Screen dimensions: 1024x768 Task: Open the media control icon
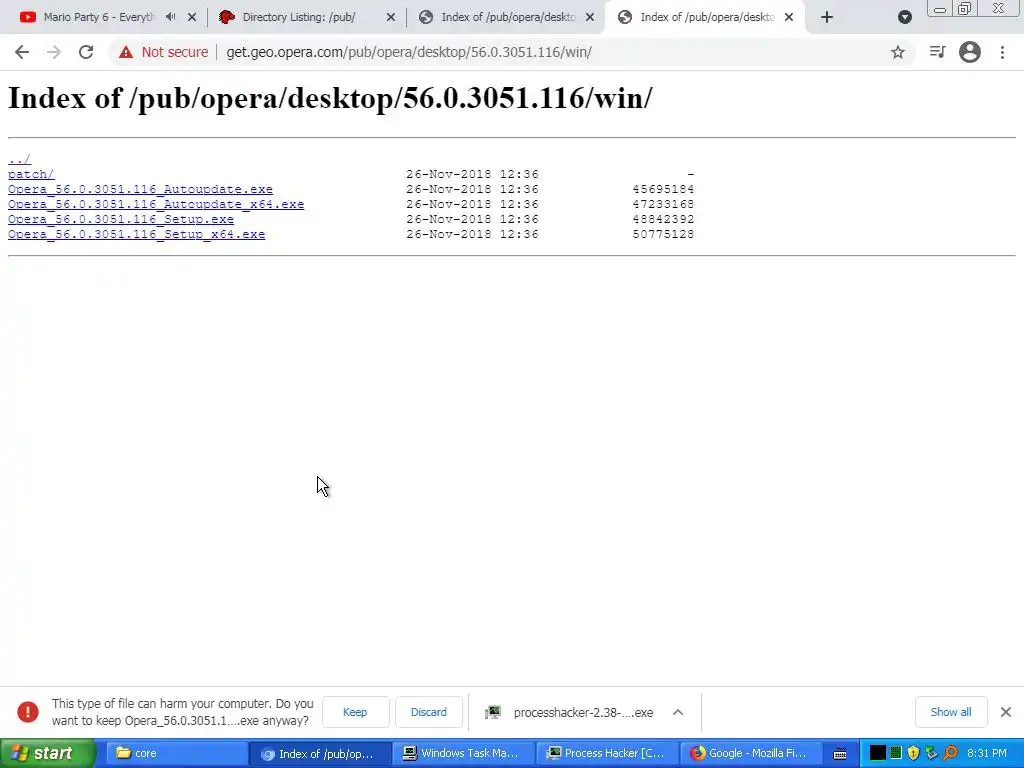click(937, 52)
